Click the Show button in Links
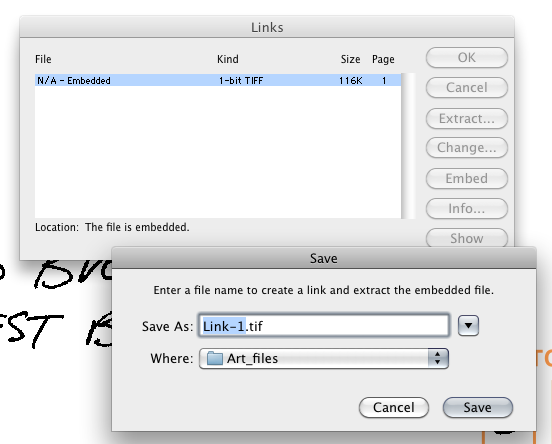The height and width of the screenshot is (444, 552). 467,238
